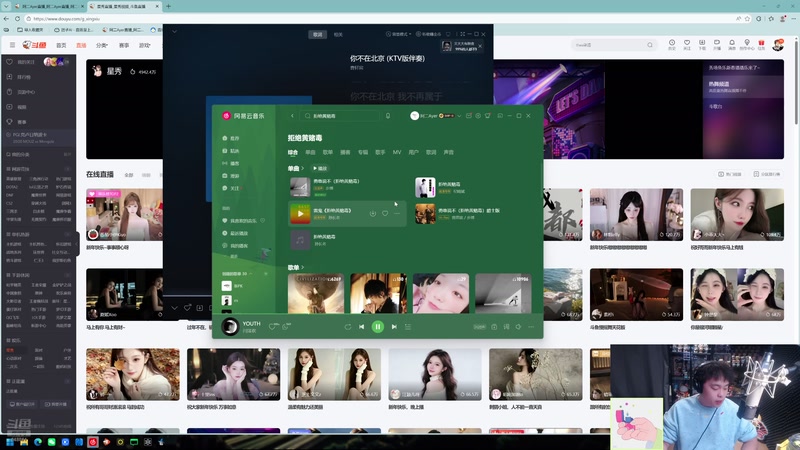The height and width of the screenshot is (450, 800).
Task: Open the Douyu follows heart icon
Action: coord(687,45)
